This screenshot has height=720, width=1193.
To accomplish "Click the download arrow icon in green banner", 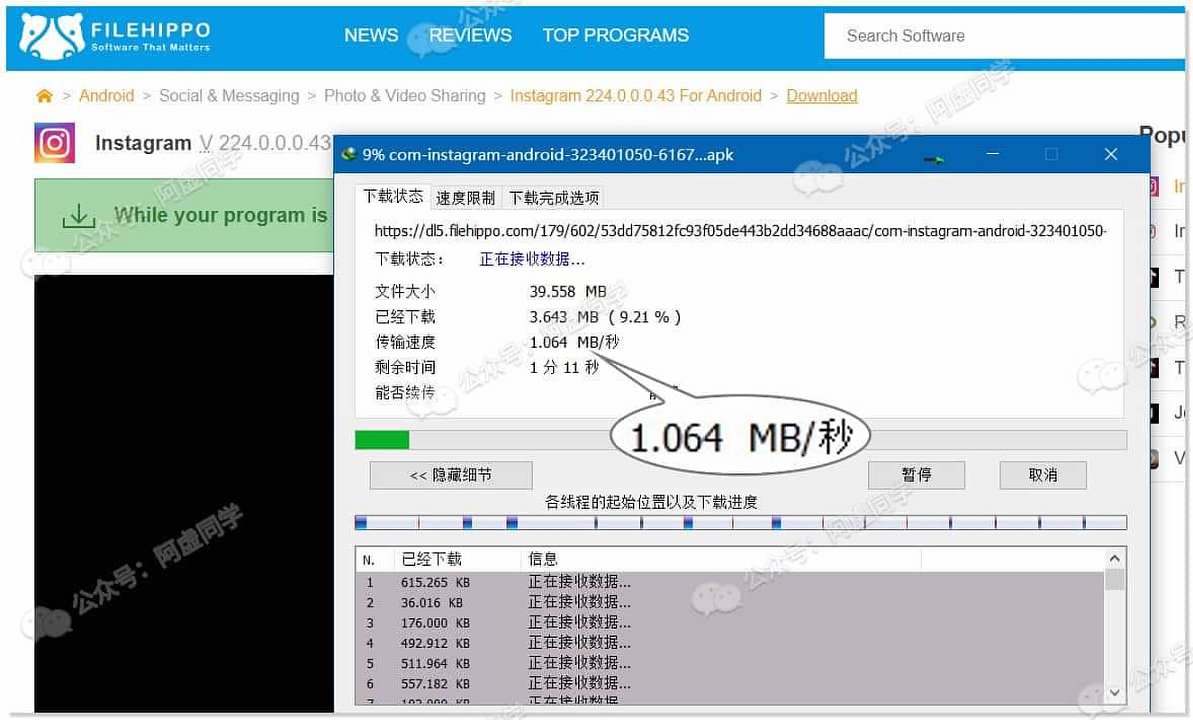I will (78, 215).
